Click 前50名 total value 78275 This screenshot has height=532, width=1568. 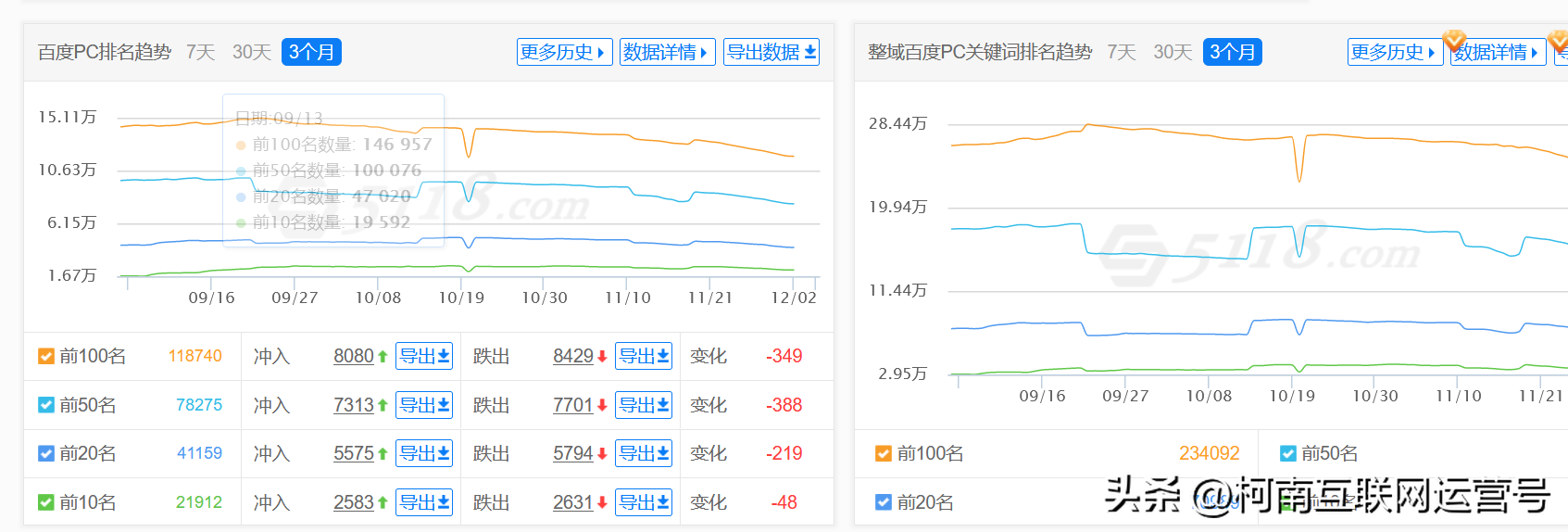click(x=199, y=405)
